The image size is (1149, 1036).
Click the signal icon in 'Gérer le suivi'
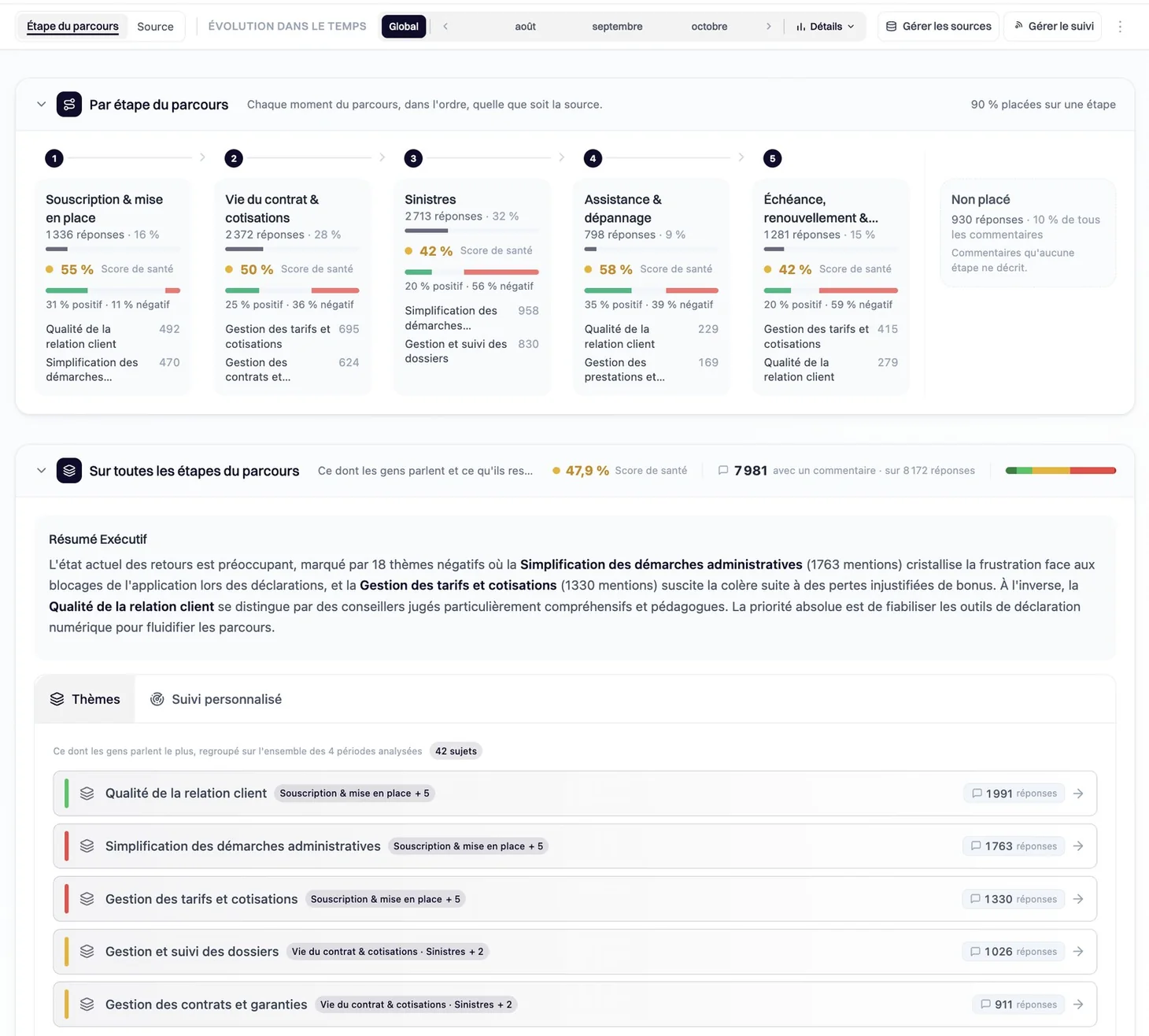[1018, 26]
